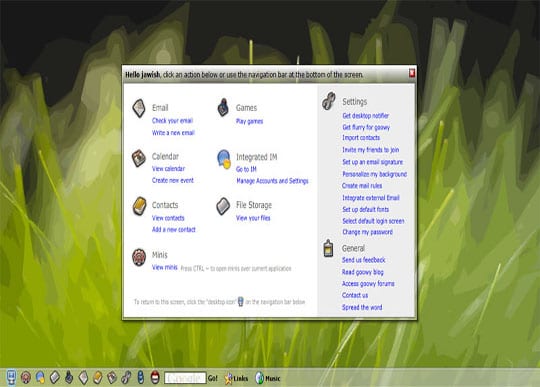Open Set up default fonts link

[365, 209]
